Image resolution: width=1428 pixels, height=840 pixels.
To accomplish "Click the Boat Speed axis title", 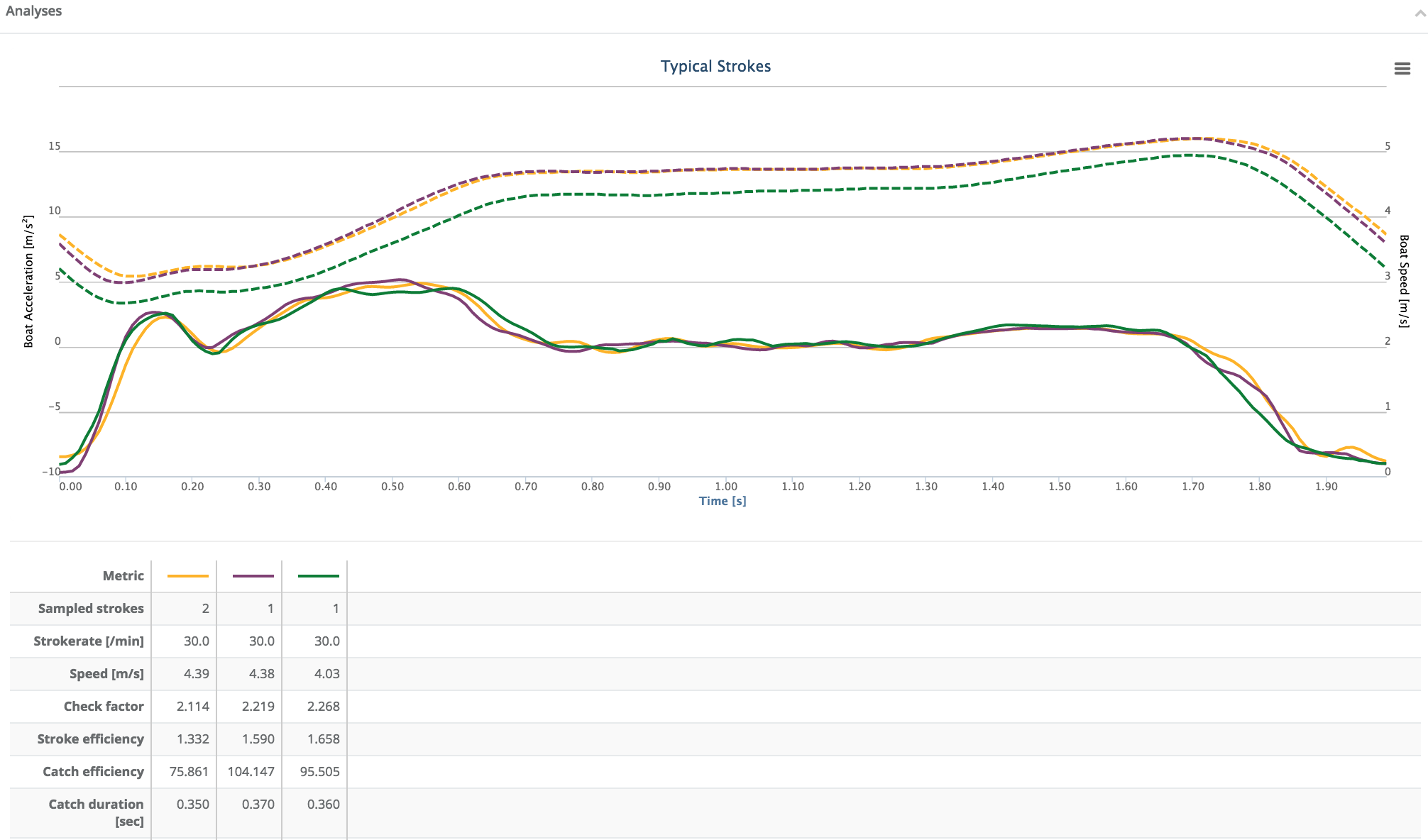I will 1403,281.
